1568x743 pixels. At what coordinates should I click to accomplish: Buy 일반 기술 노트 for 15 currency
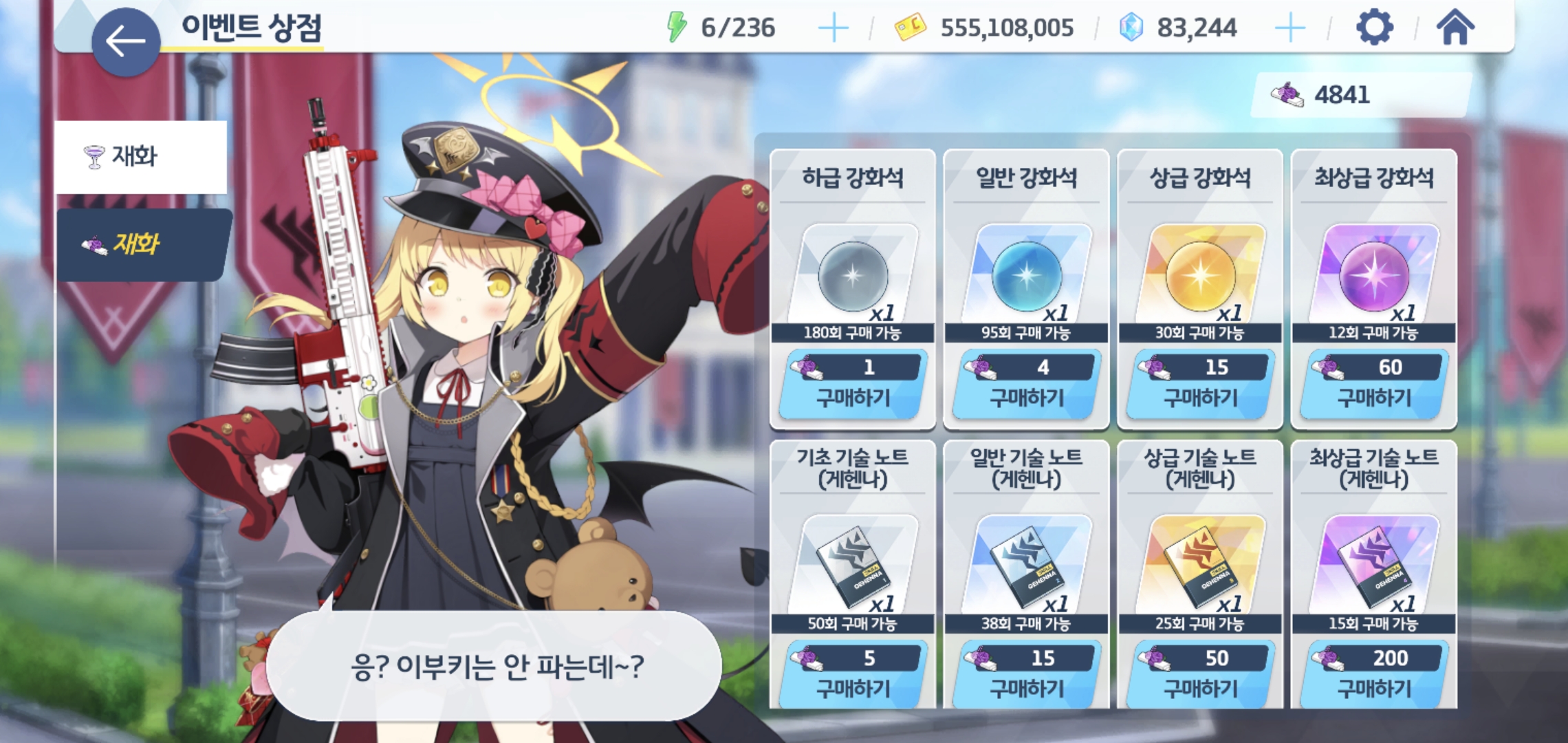coord(1027,674)
